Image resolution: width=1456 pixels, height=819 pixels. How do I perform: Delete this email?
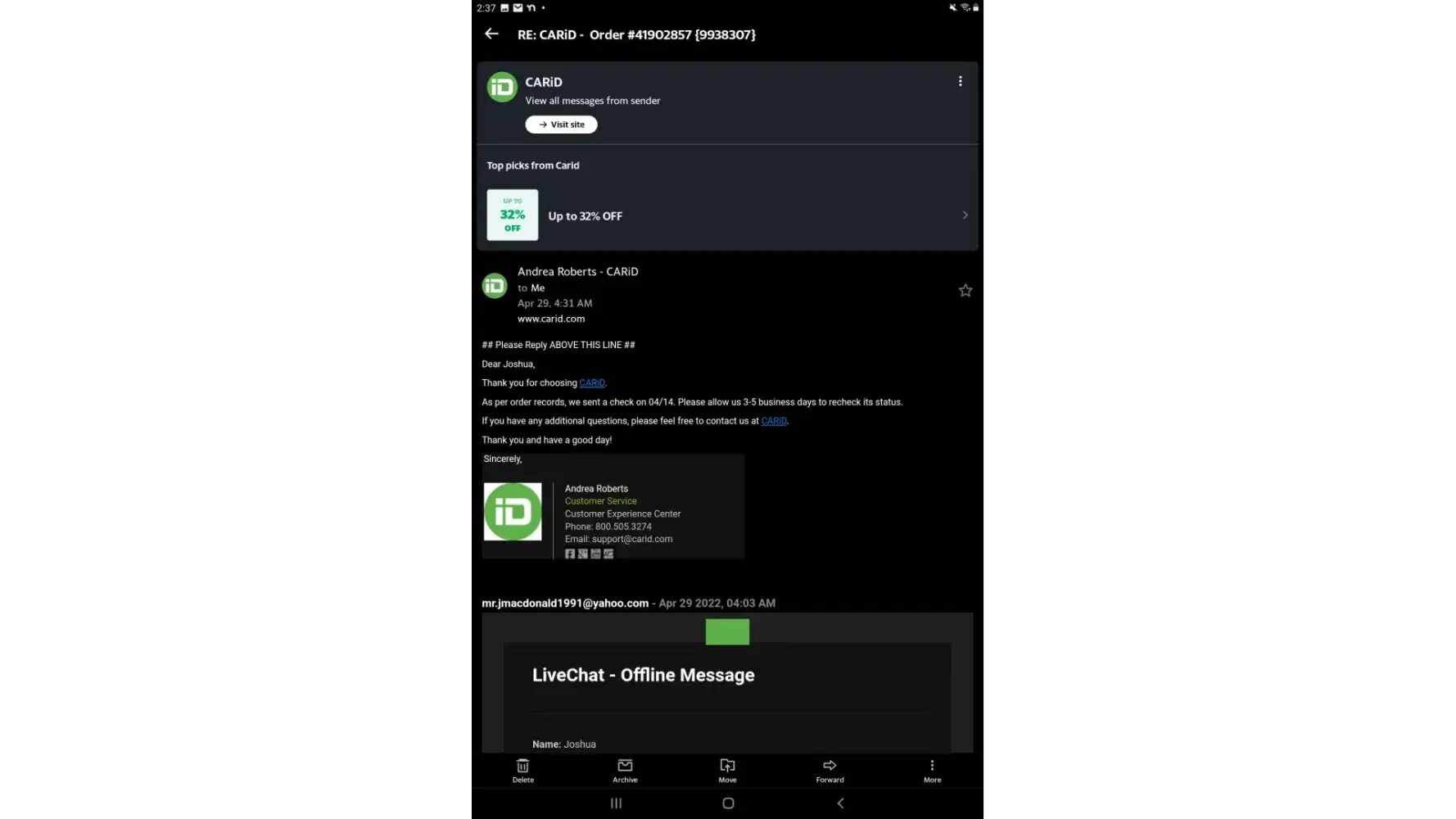coord(522,770)
